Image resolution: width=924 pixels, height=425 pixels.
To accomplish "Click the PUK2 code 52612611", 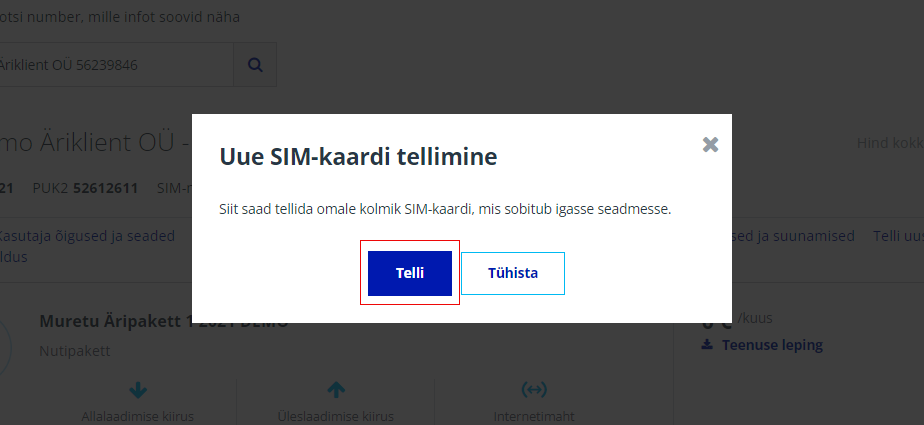I will click(x=105, y=188).
